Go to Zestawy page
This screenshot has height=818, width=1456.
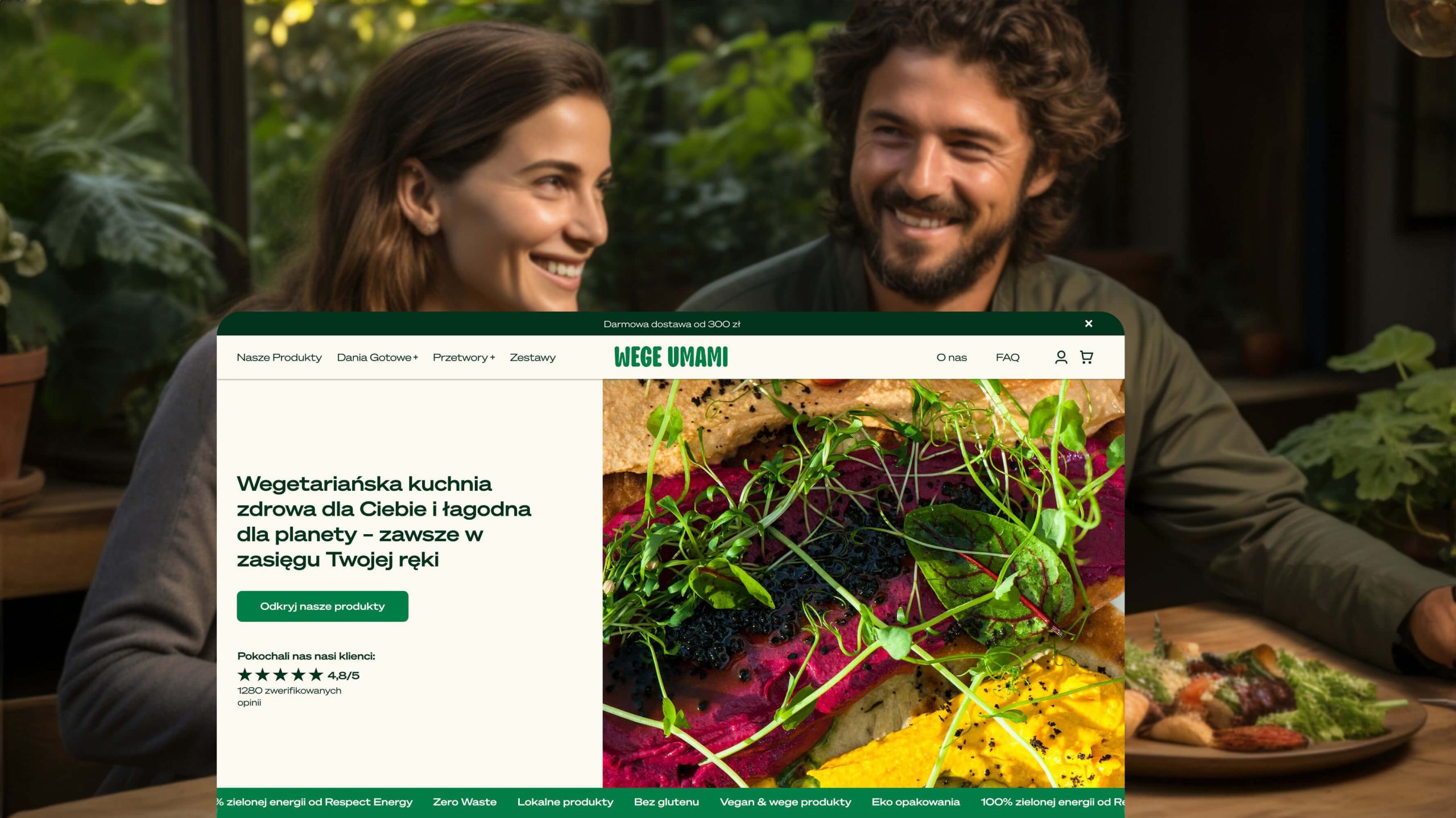click(532, 358)
